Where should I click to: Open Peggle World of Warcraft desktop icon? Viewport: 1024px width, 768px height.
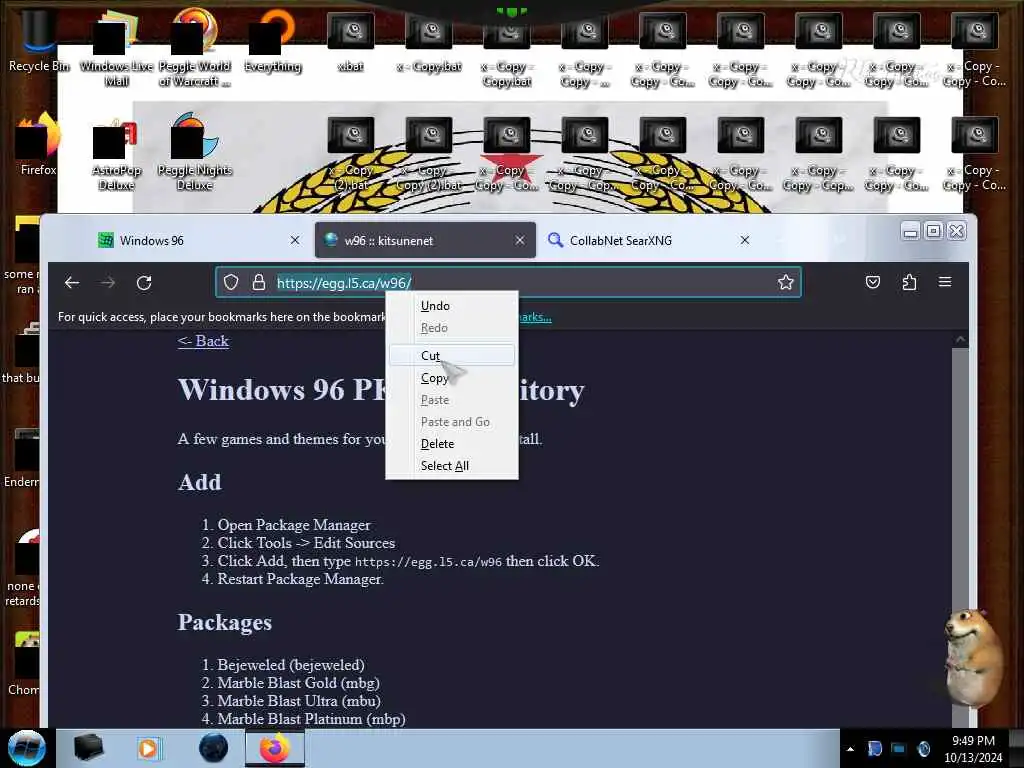[x=194, y=49]
